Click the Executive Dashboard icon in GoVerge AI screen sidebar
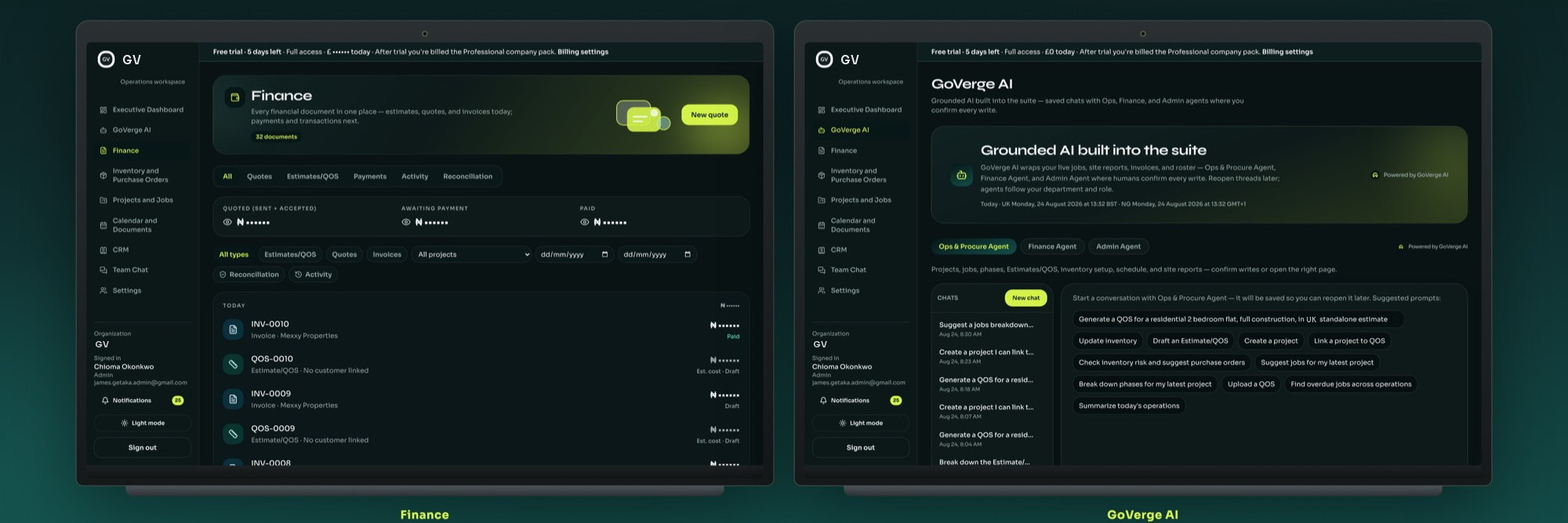The image size is (1568, 523). pyautogui.click(x=822, y=110)
